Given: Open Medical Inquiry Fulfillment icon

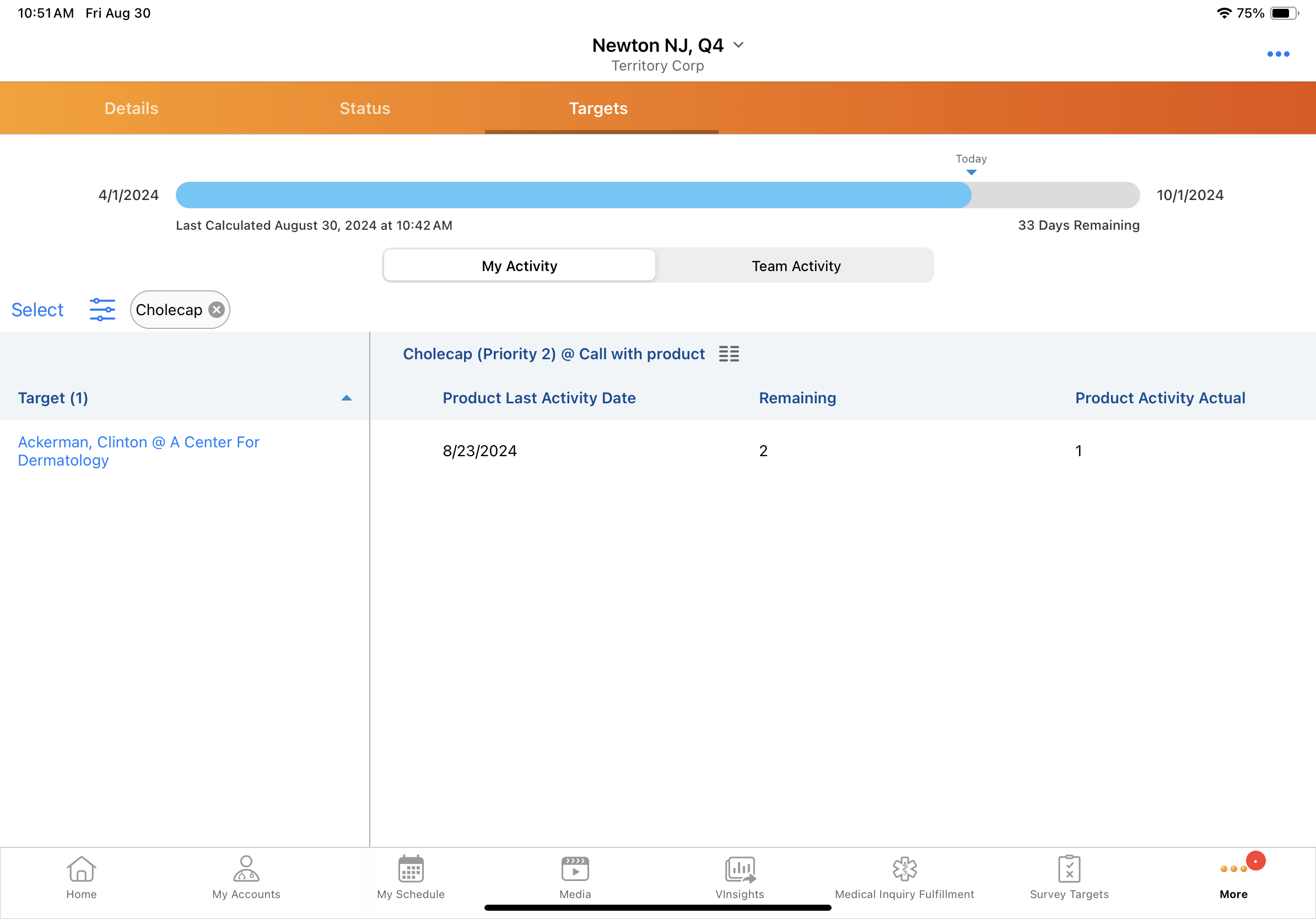Looking at the screenshot, I should click(x=904, y=876).
